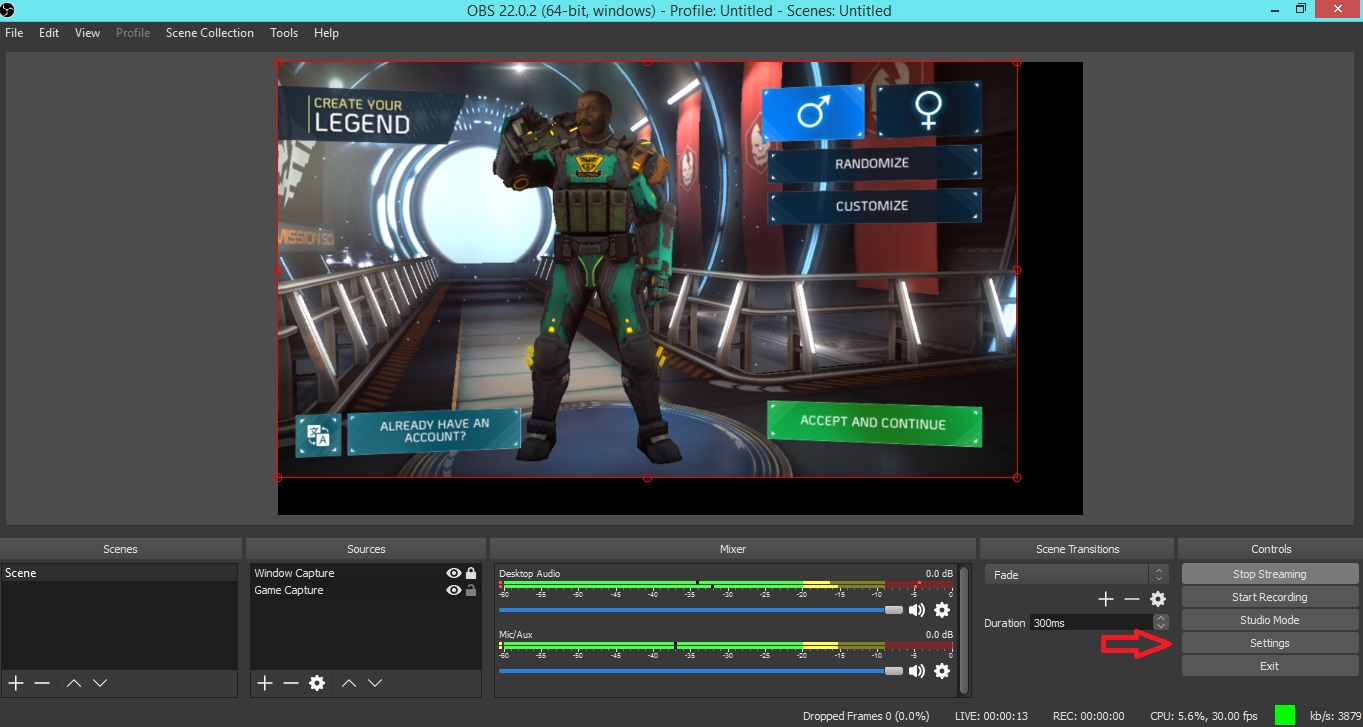Restore down the OBS window
This screenshot has width=1363, height=727.
pos(1301,9)
